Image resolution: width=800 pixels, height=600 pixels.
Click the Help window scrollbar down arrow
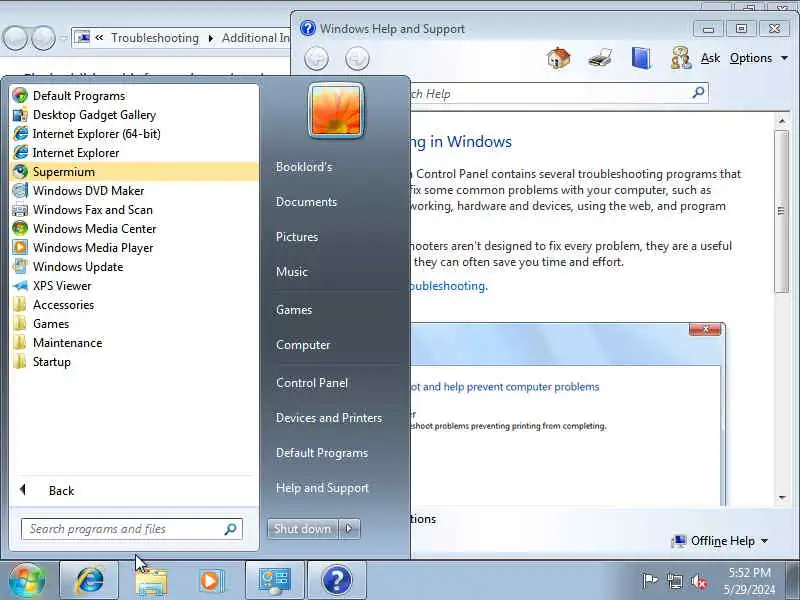782,498
